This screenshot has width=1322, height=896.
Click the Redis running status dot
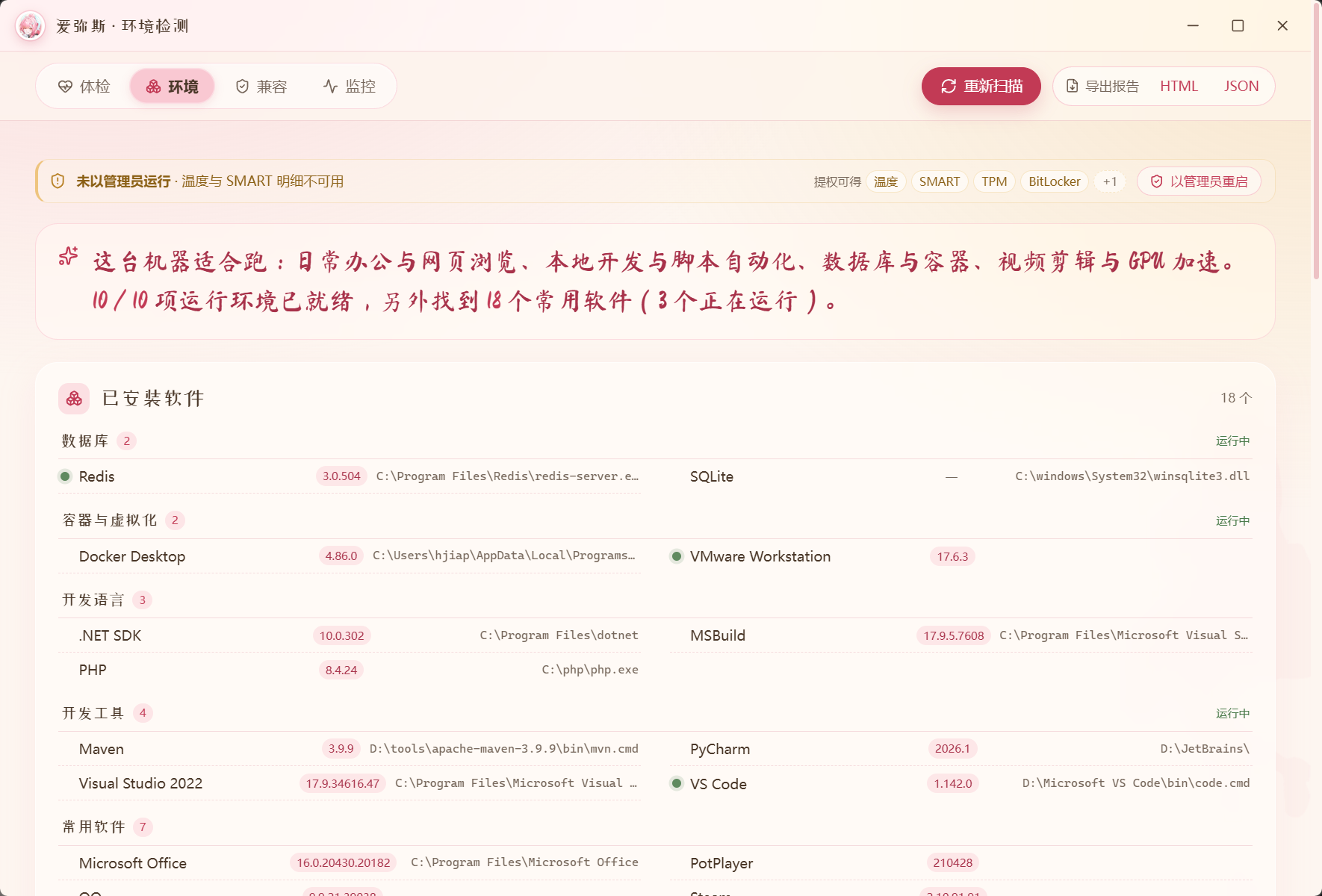coord(65,476)
